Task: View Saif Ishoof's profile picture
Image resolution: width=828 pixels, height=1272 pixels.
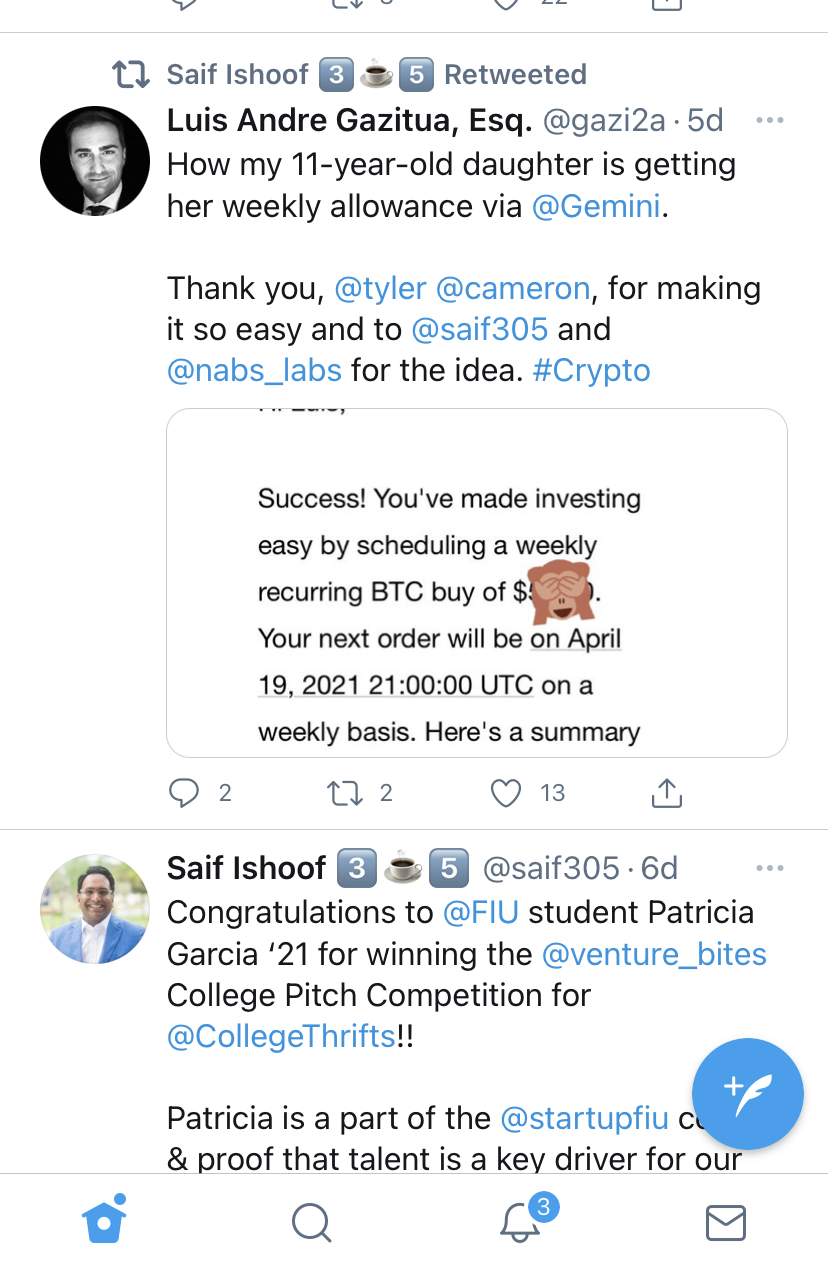Action: click(95, 908)
